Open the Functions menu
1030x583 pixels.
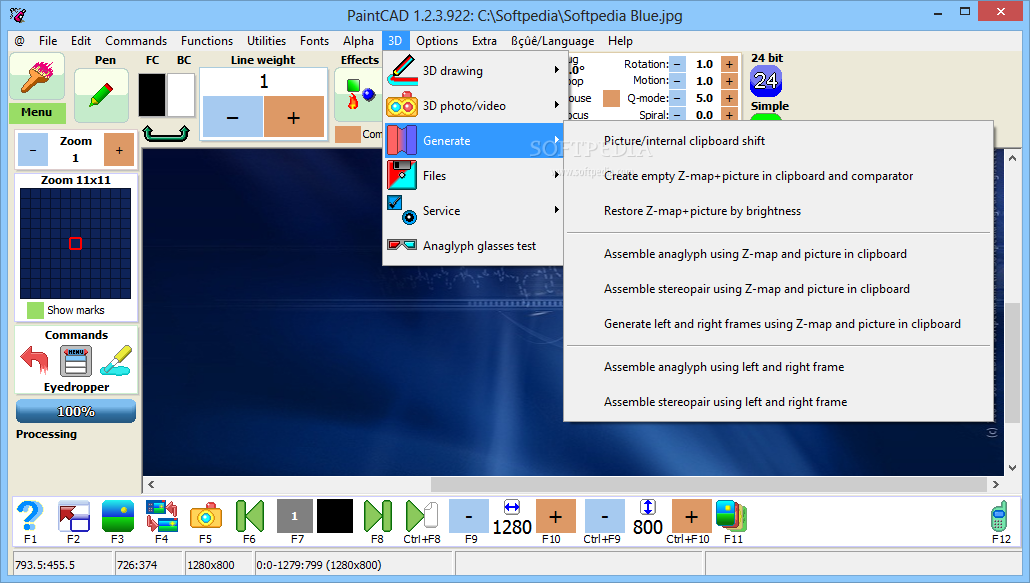[207, 41]
